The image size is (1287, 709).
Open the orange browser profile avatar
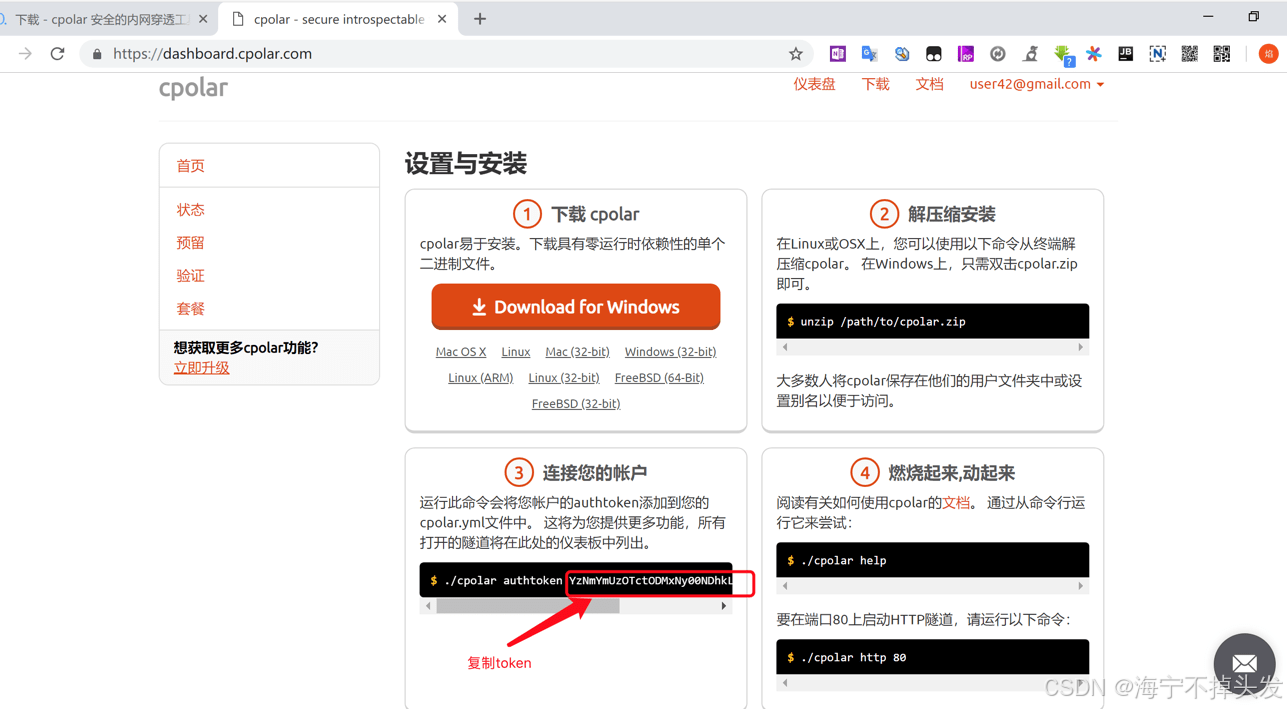[1269, 54]
